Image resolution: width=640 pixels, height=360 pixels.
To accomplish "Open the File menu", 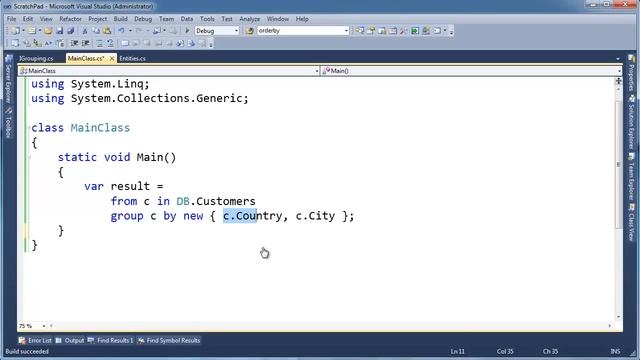I will 11,19.
